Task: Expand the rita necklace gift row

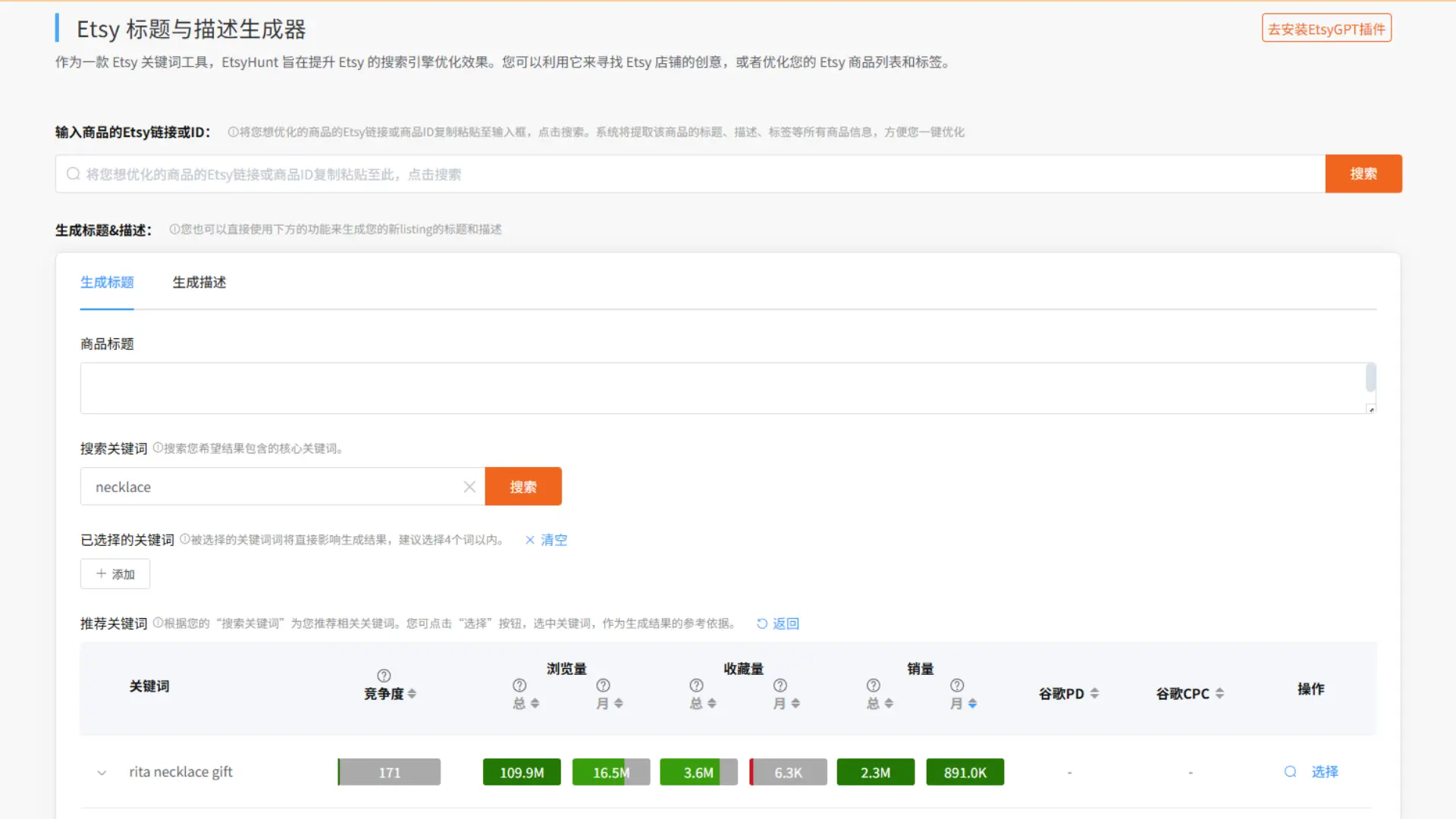Action: [102, 773]
